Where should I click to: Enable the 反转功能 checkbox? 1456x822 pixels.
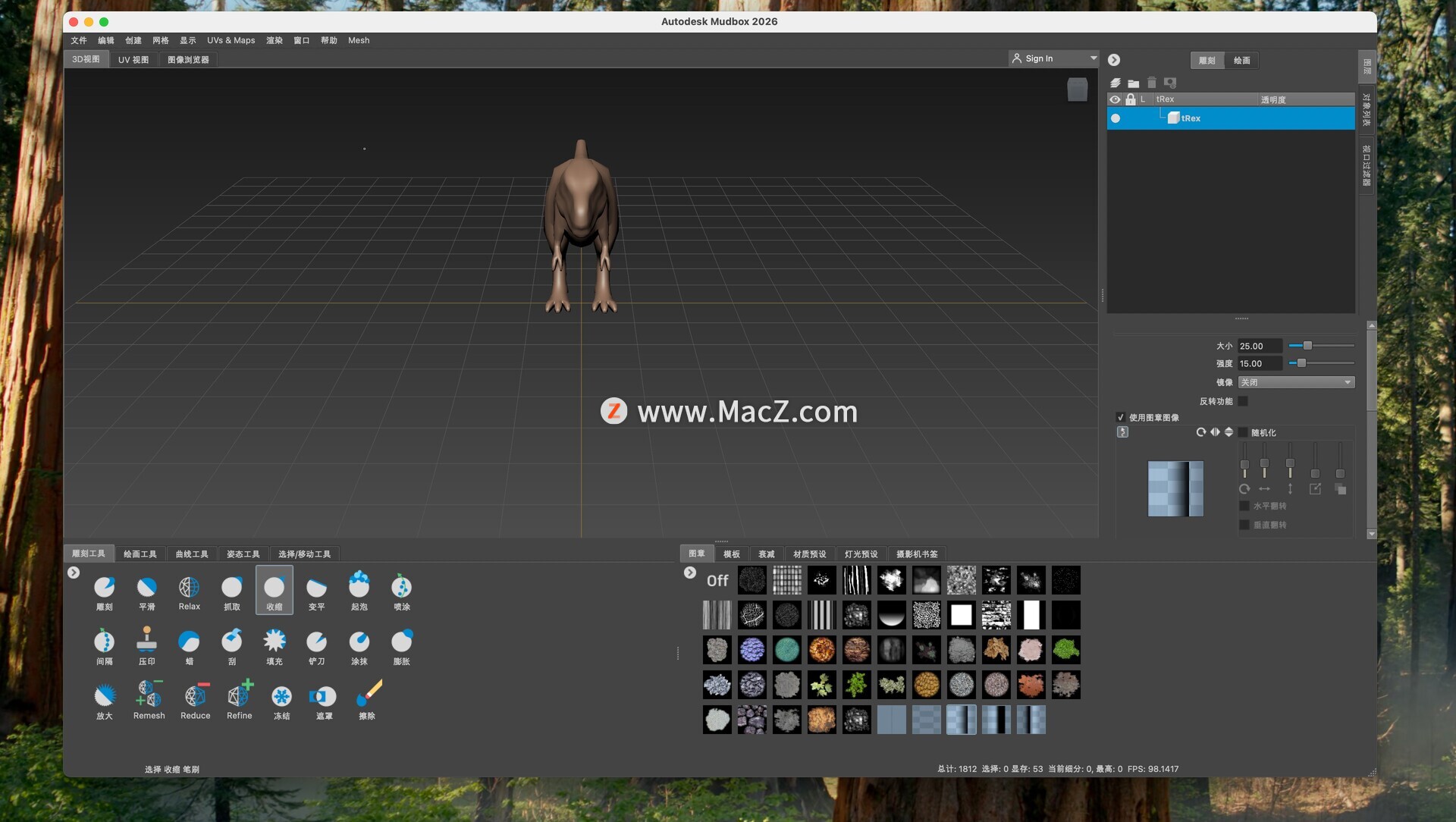(x=1243, y=401)
